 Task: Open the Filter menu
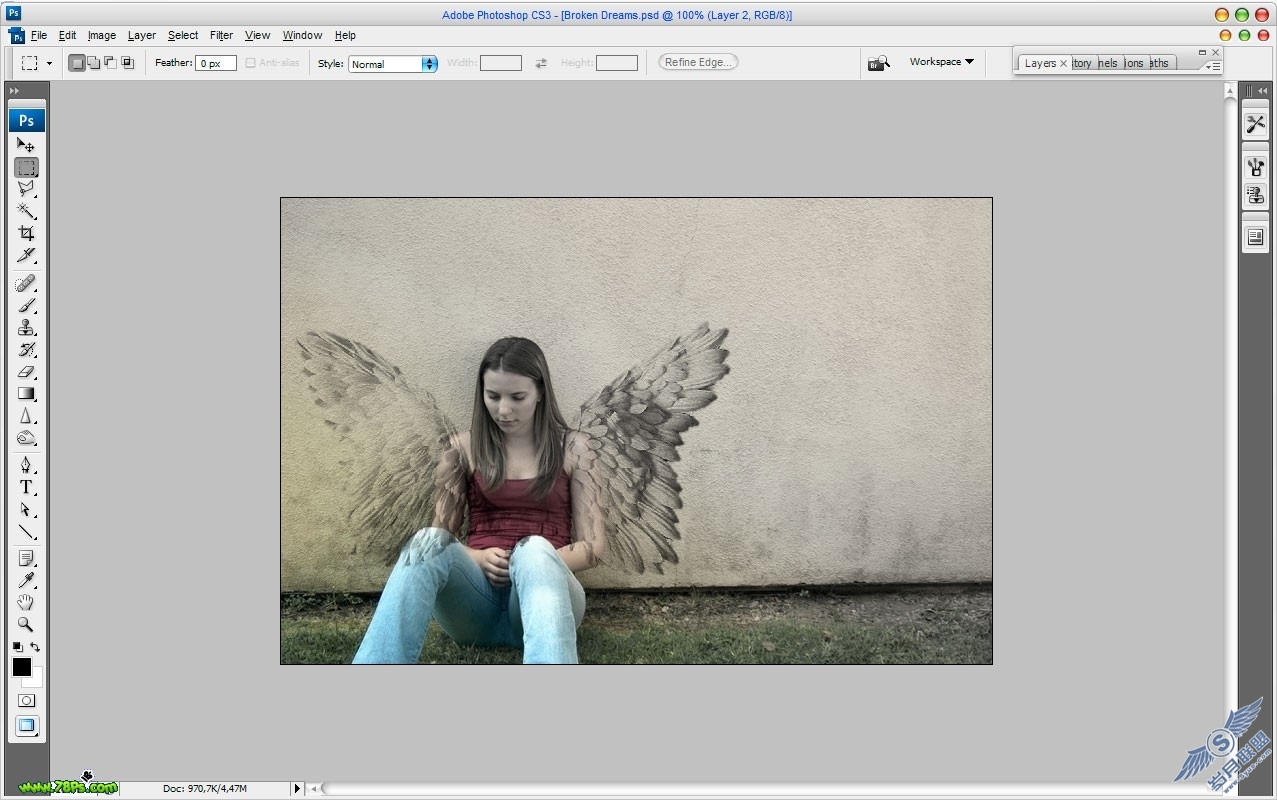[221, 35]
